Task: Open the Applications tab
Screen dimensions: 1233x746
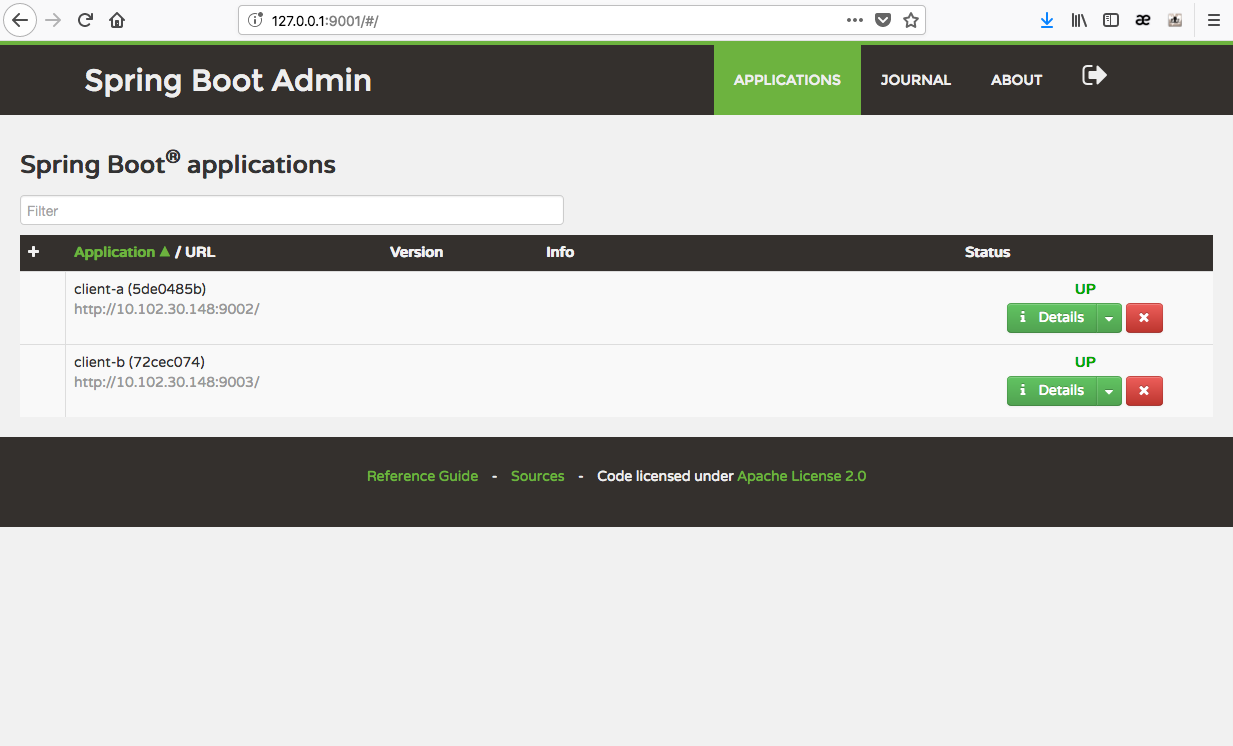Action: [x=787, y=80]
